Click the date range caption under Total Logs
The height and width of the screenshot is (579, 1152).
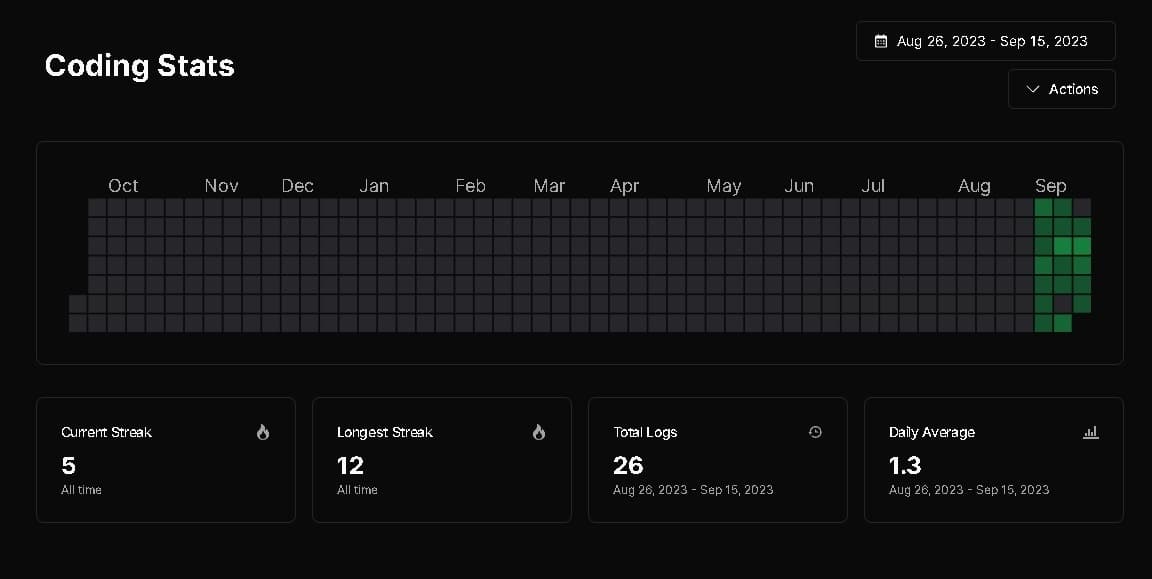pos(693,490)
